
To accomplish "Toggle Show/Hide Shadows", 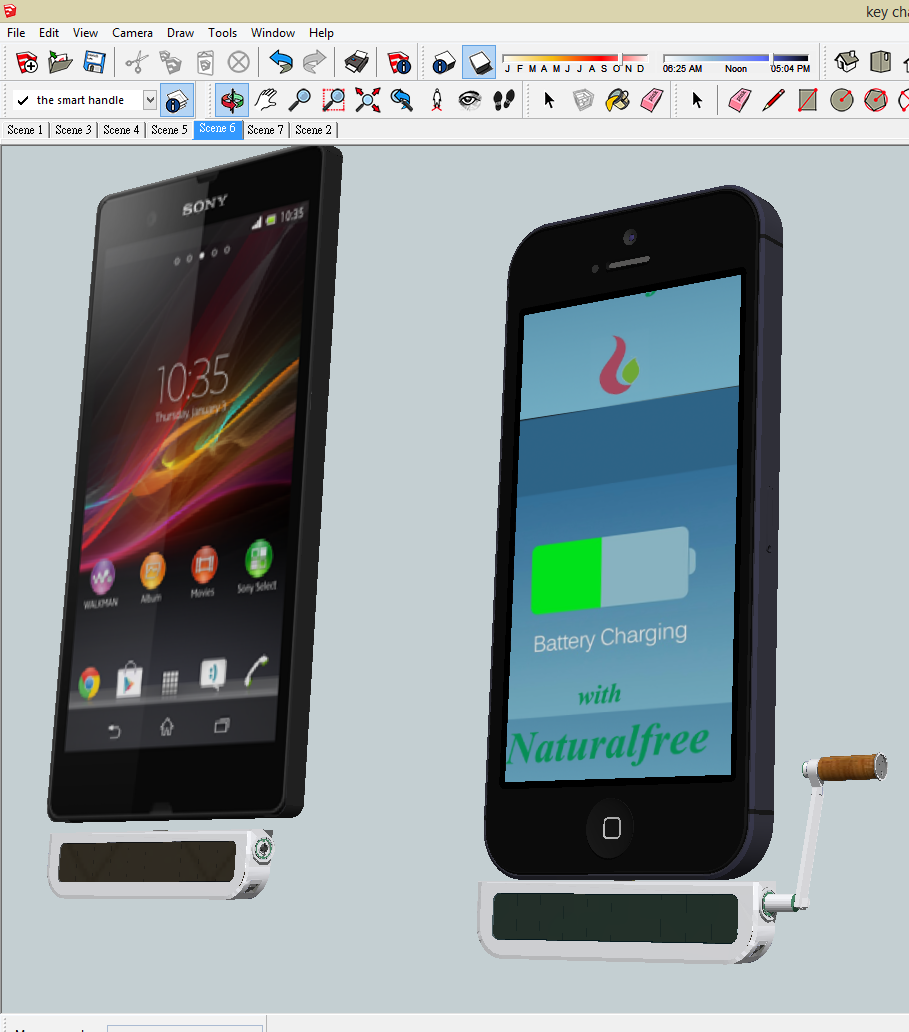I will [x=479, y=63].
